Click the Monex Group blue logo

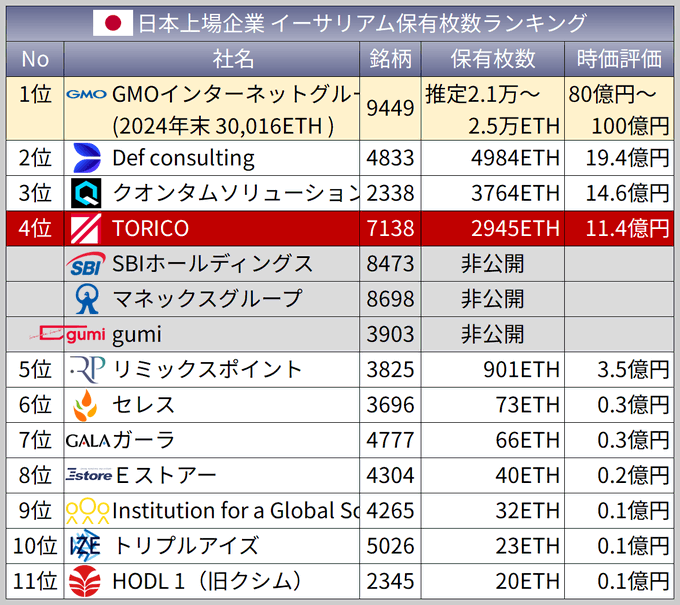[87, 299]
